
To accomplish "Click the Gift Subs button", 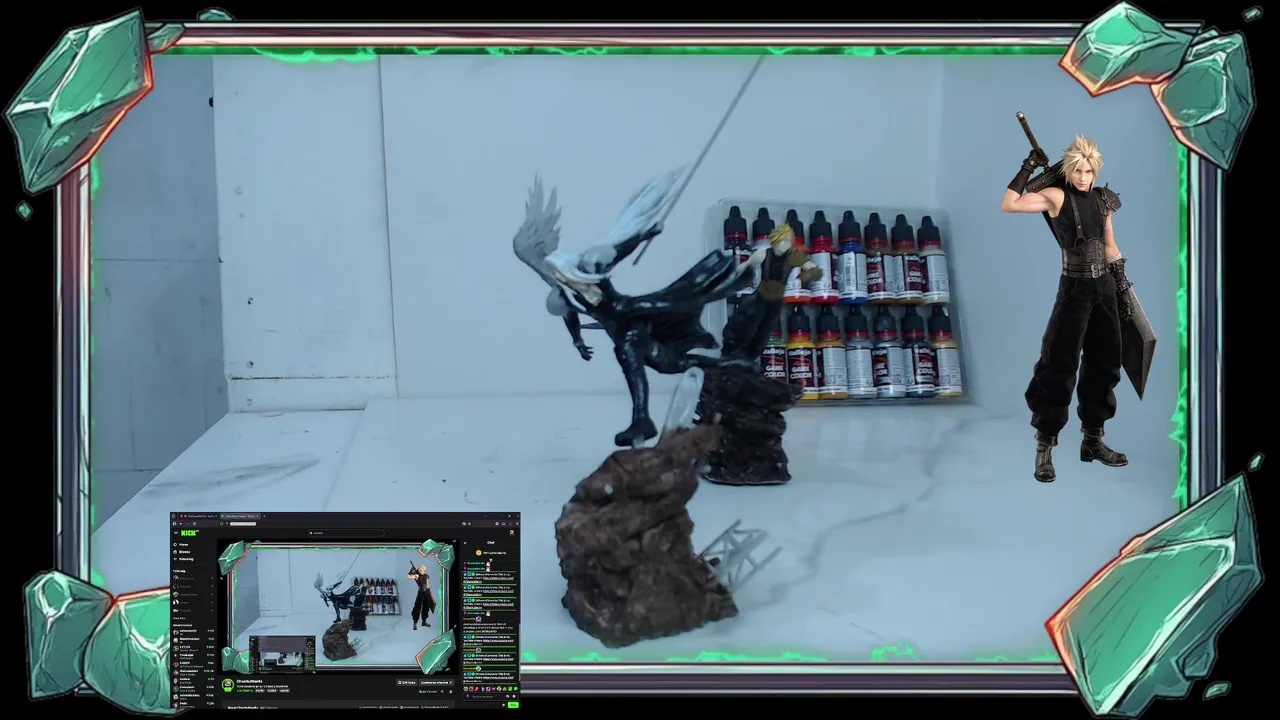I will coord(406,683).
